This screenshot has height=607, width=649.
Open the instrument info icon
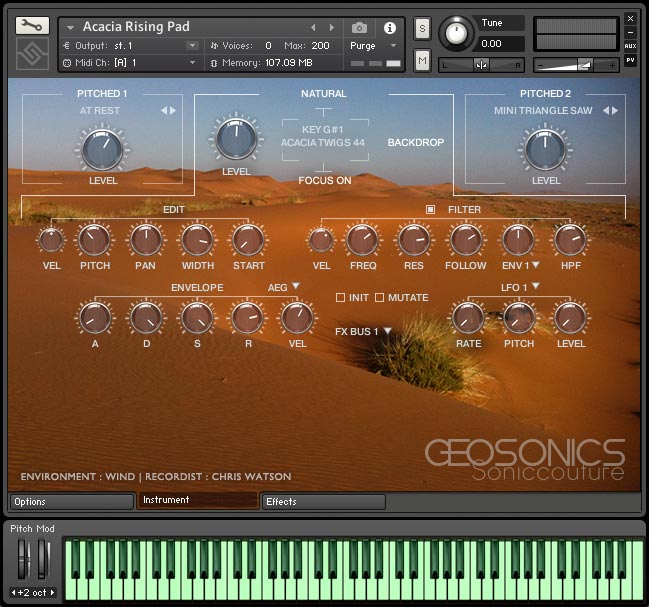[389, 28]
